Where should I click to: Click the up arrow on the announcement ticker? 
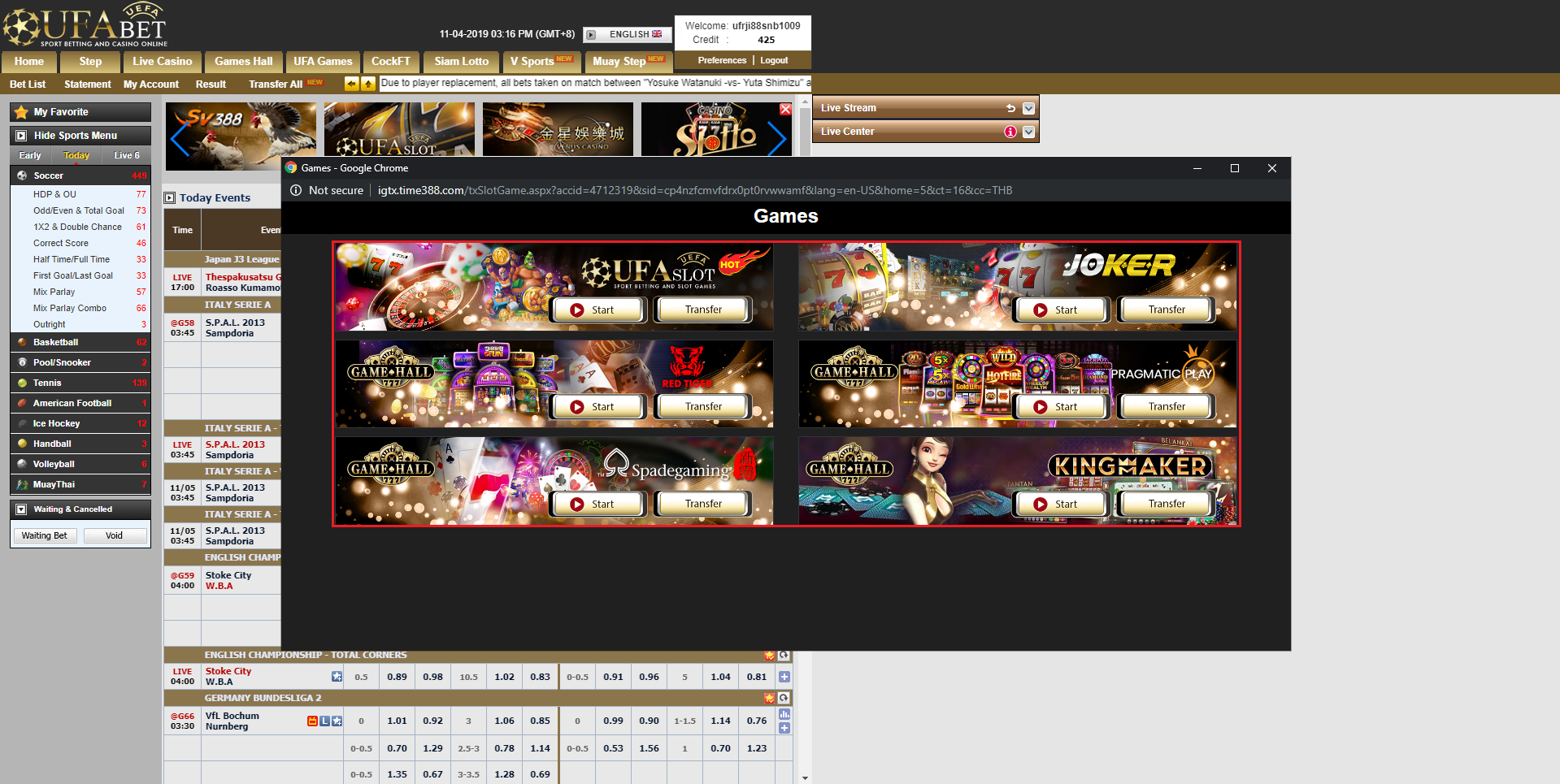368,84
